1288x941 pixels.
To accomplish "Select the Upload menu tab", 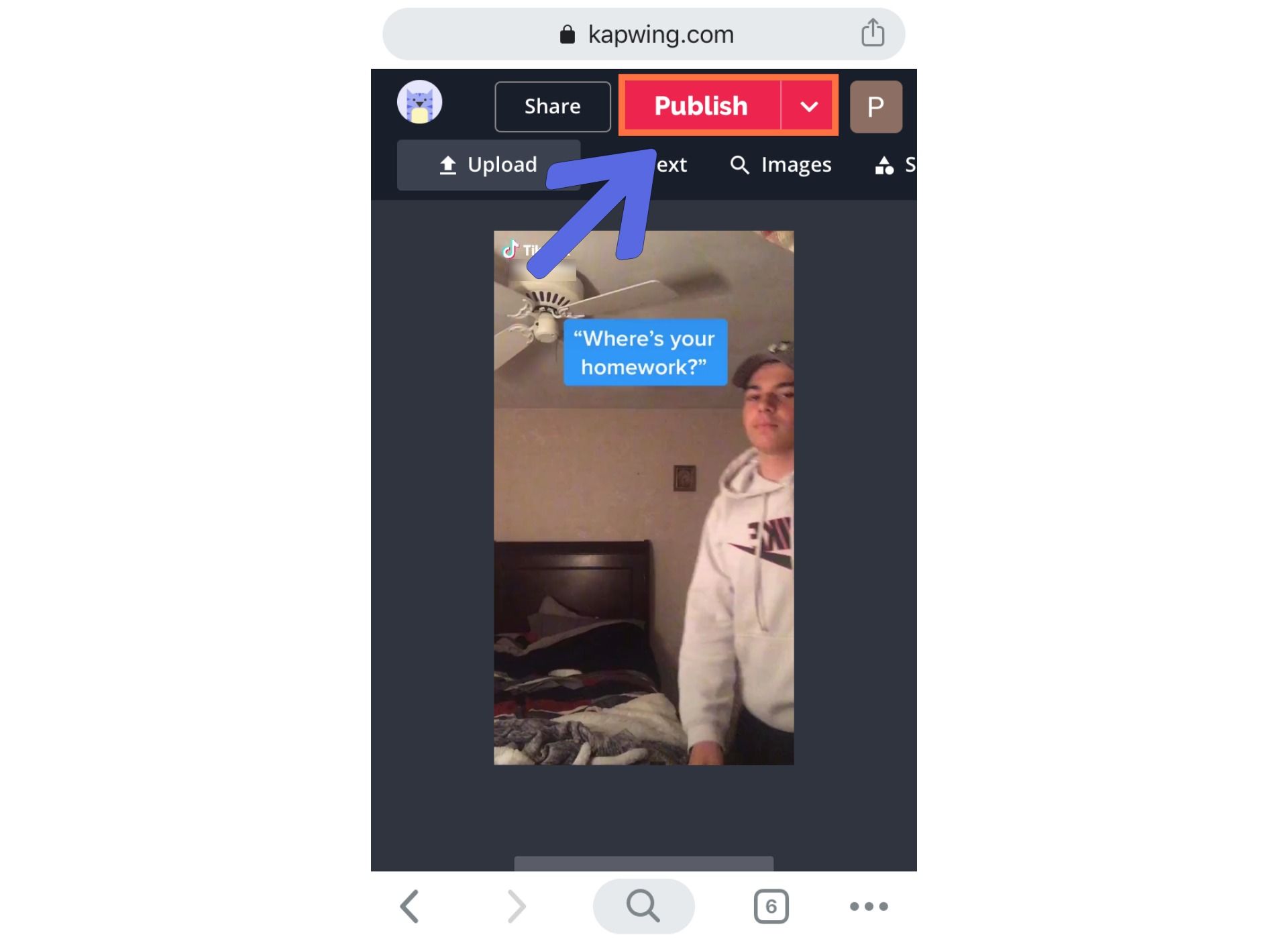I will [488, 164].
